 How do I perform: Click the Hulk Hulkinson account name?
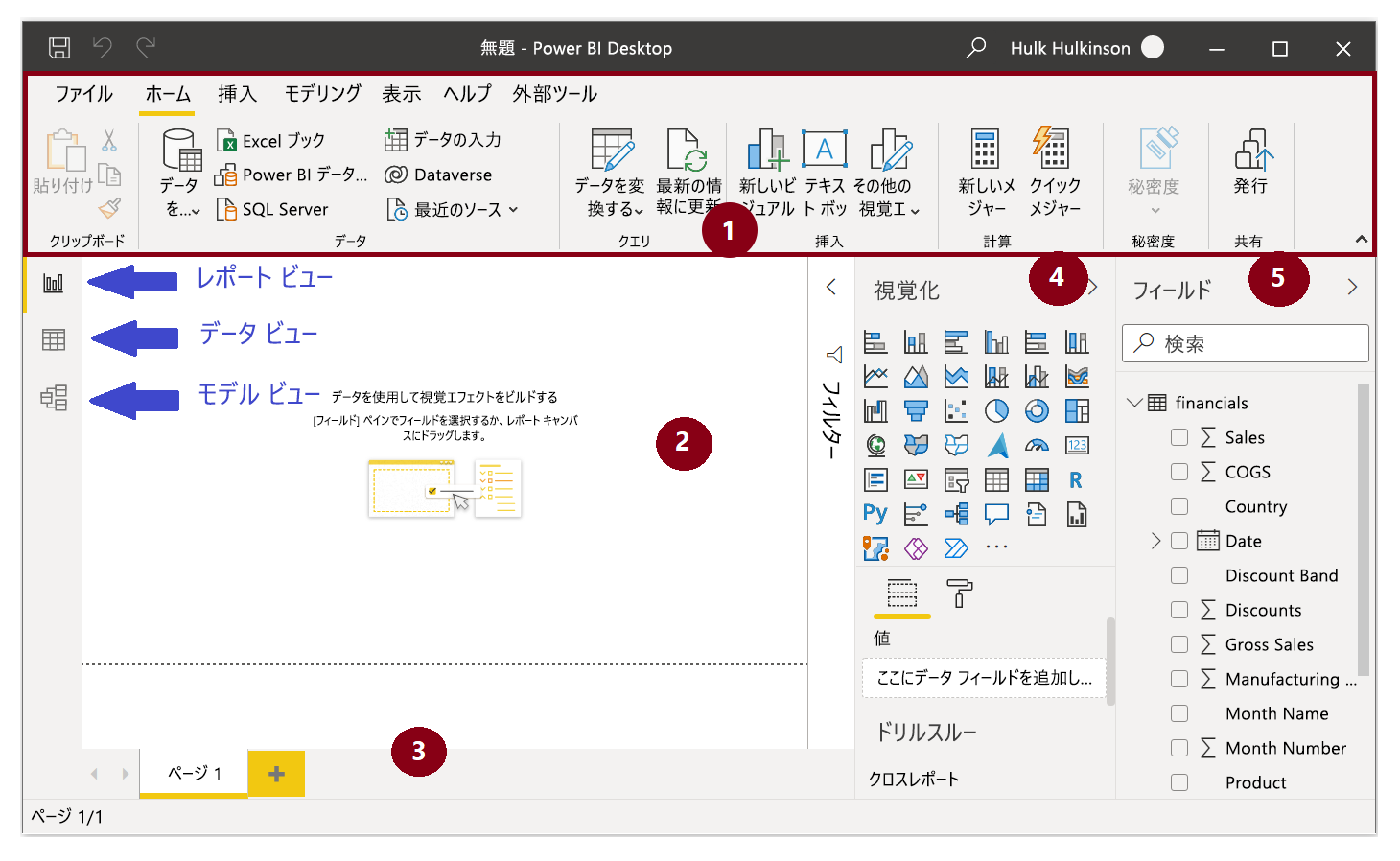[x=1070, y=48]
